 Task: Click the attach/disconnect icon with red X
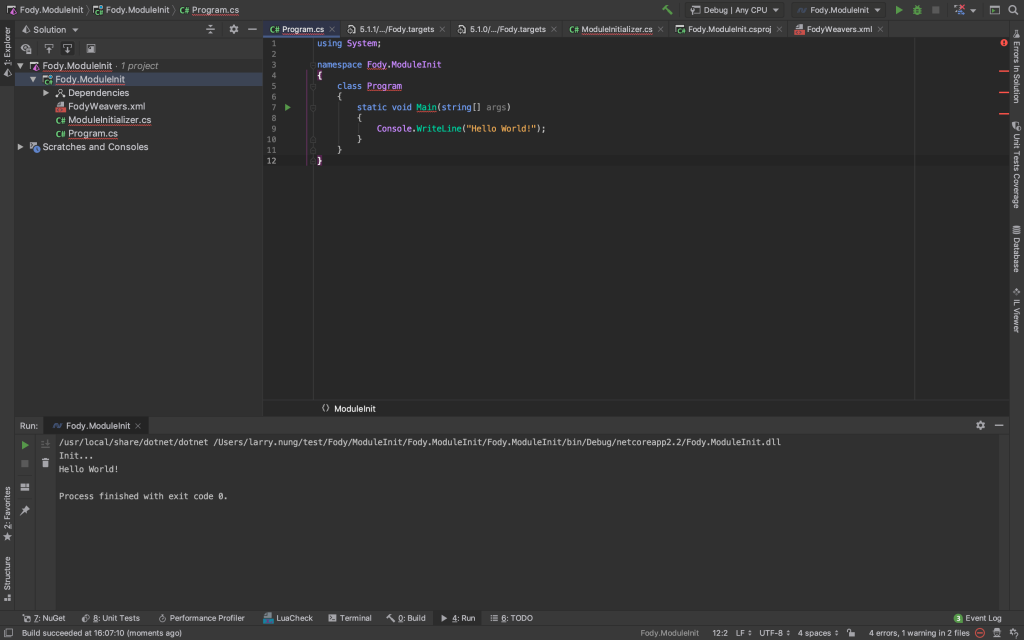959,10
